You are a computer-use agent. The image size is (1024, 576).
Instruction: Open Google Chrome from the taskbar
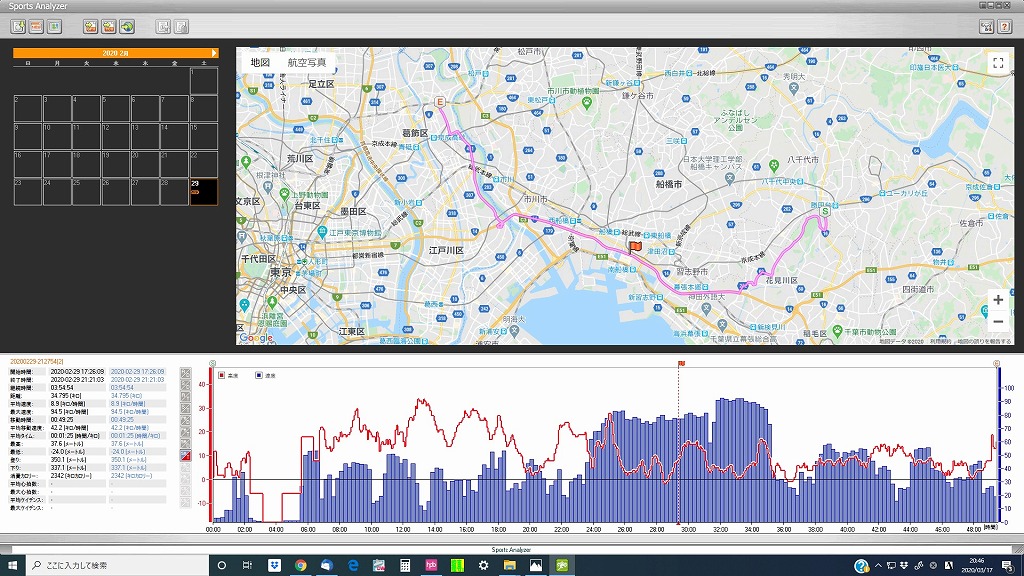300,565
